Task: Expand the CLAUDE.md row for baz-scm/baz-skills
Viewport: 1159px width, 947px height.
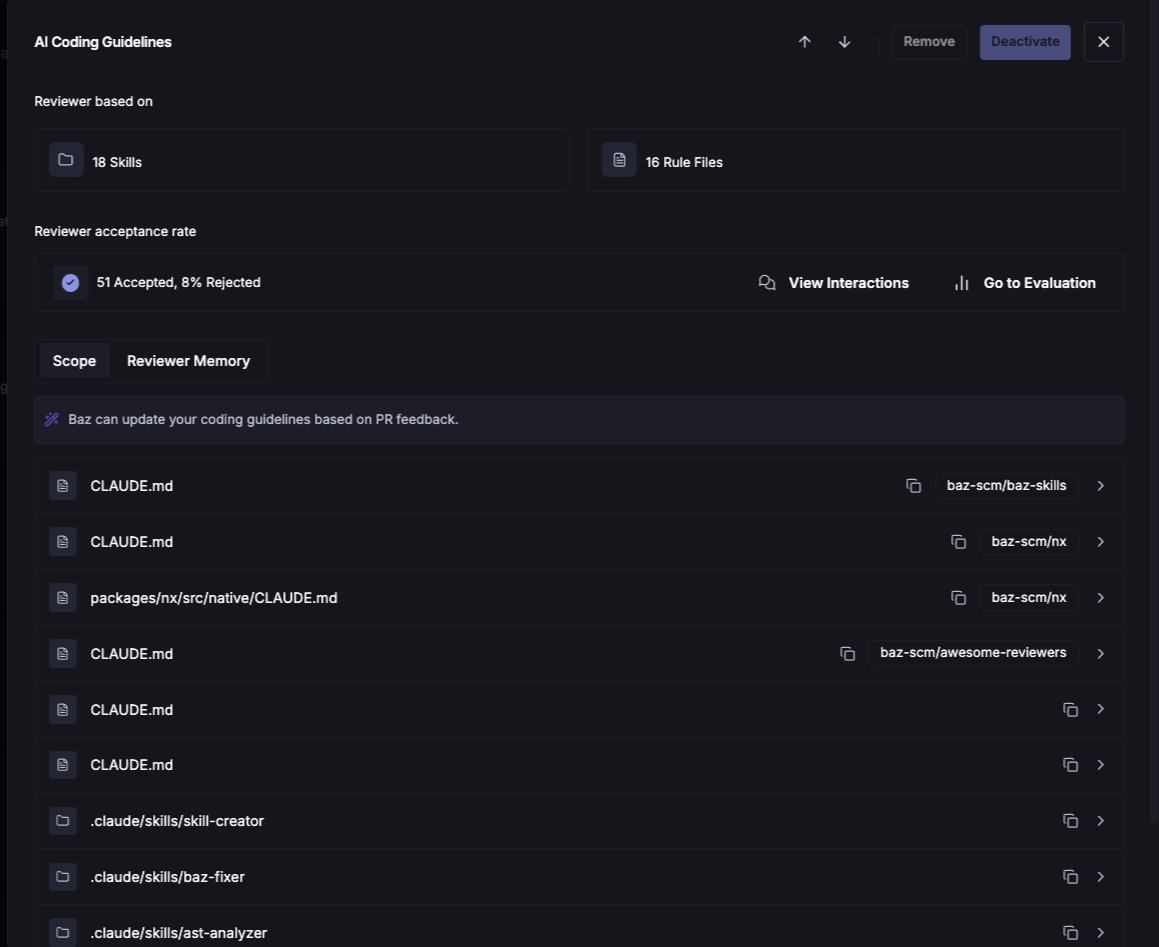Action: coord(1101,486)
